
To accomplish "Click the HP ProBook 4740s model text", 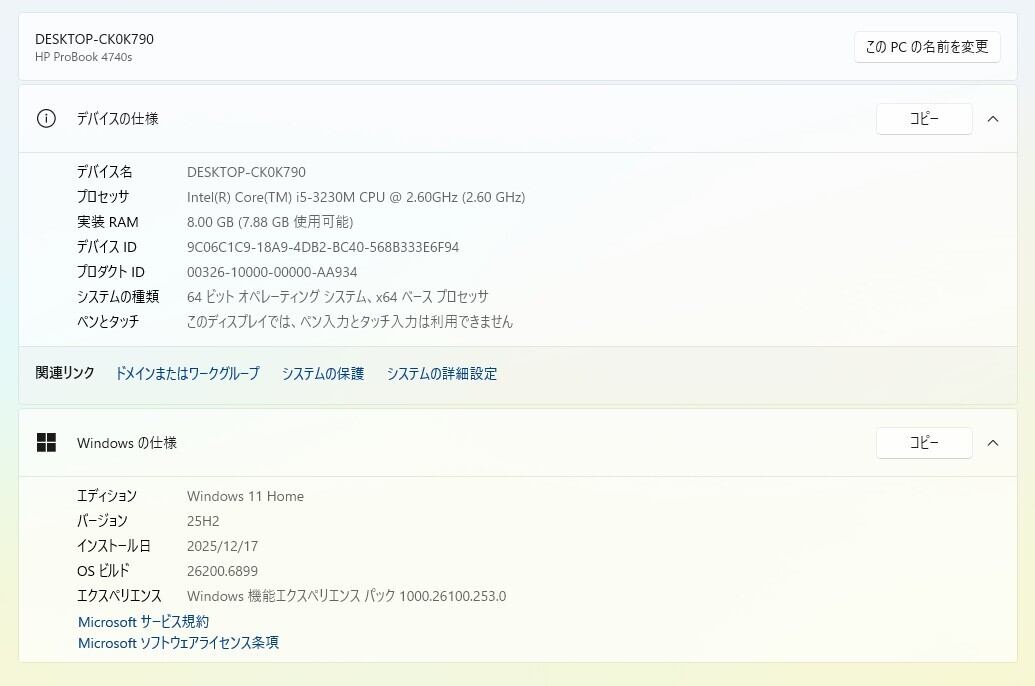I will pyautogui.click(x=84, y=57).
